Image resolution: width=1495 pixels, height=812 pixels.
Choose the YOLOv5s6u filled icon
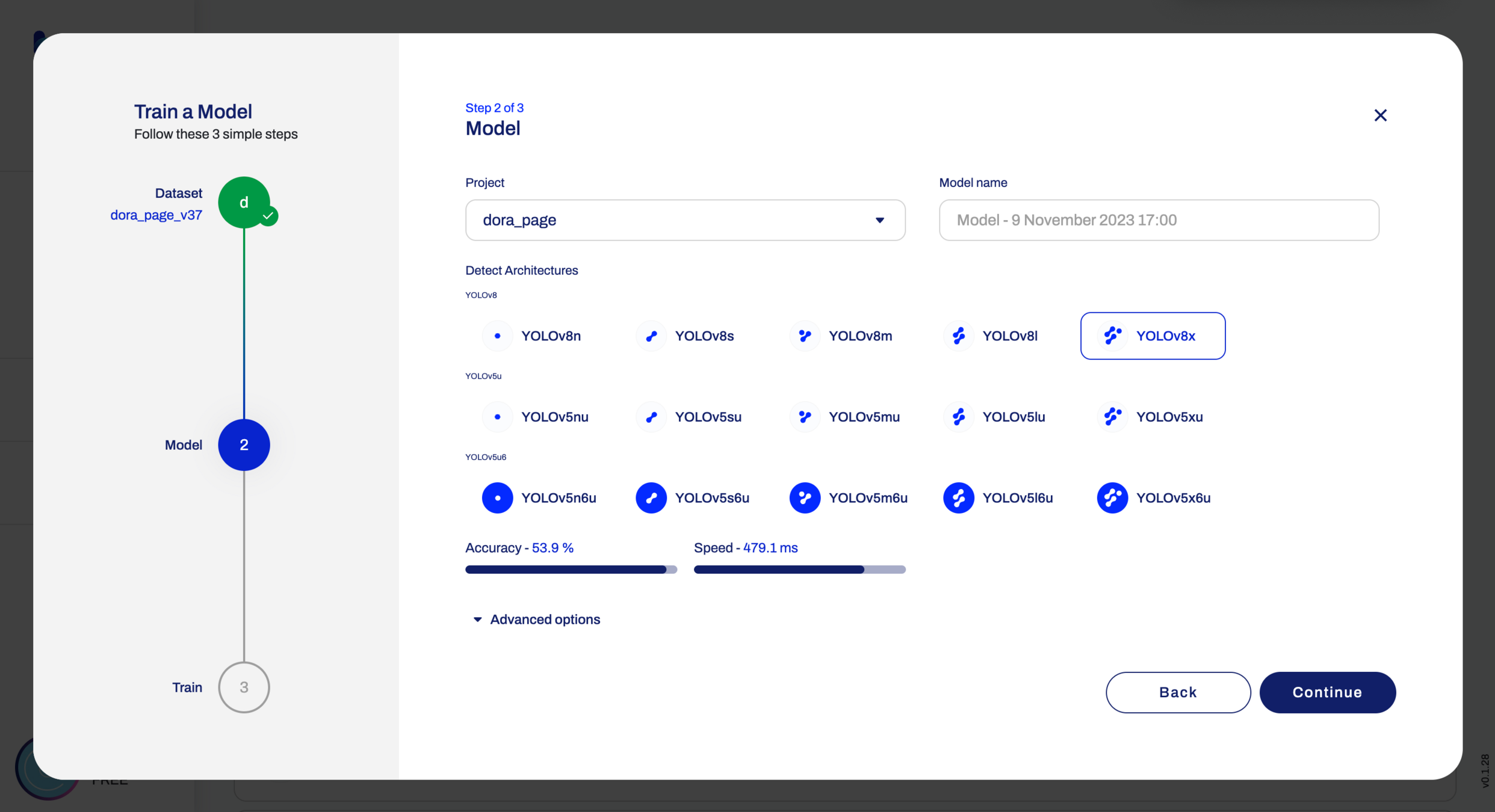(651, 498)
